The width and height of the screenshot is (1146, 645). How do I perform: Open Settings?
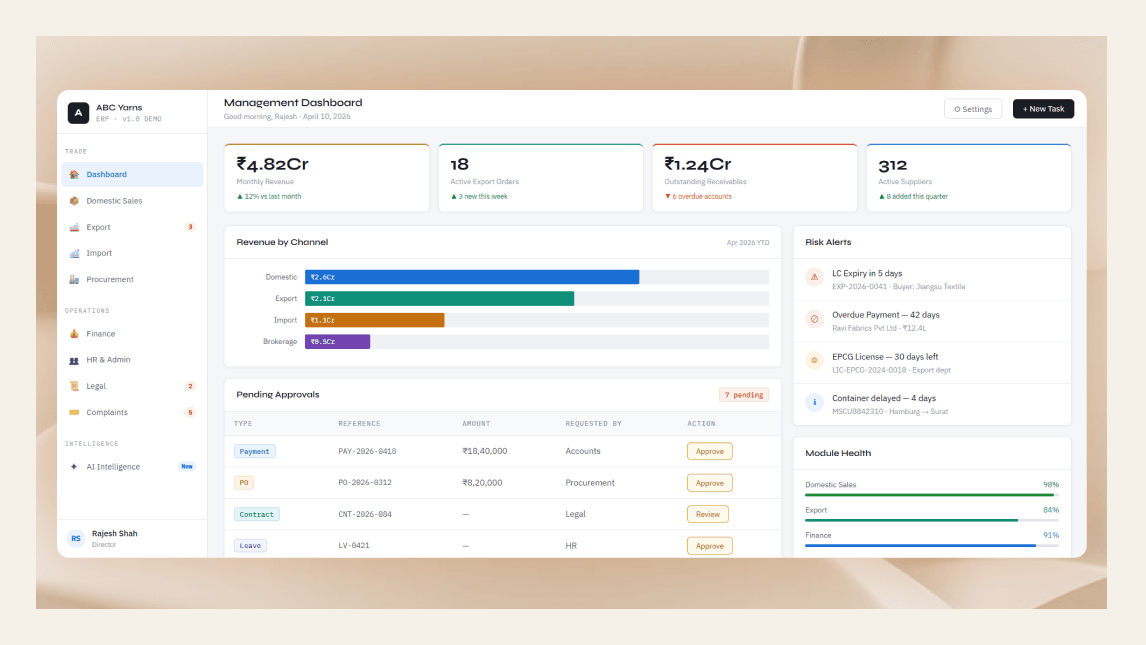tap(973, 109)
